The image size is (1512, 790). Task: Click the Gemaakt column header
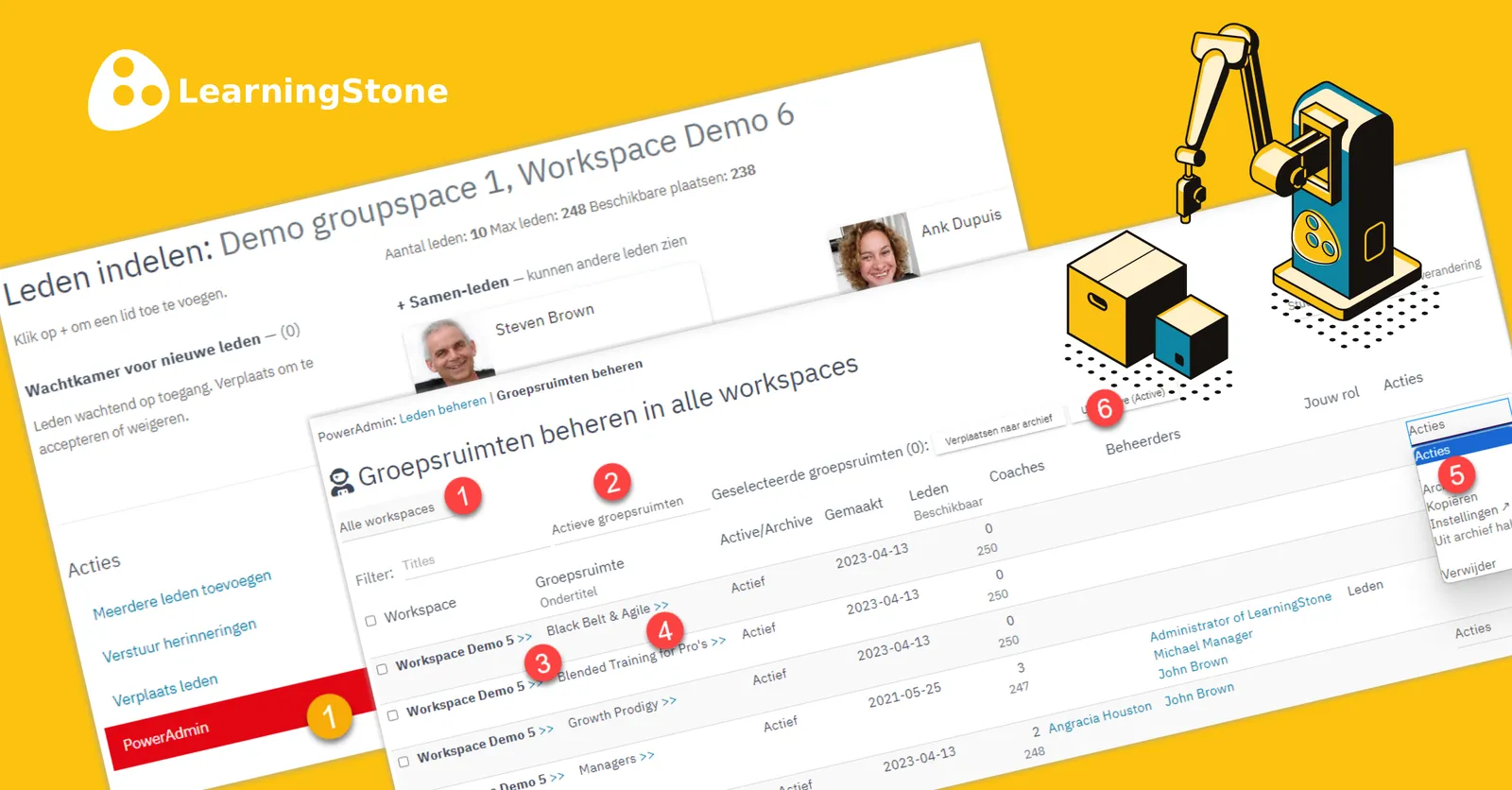[x=853, y=509]
